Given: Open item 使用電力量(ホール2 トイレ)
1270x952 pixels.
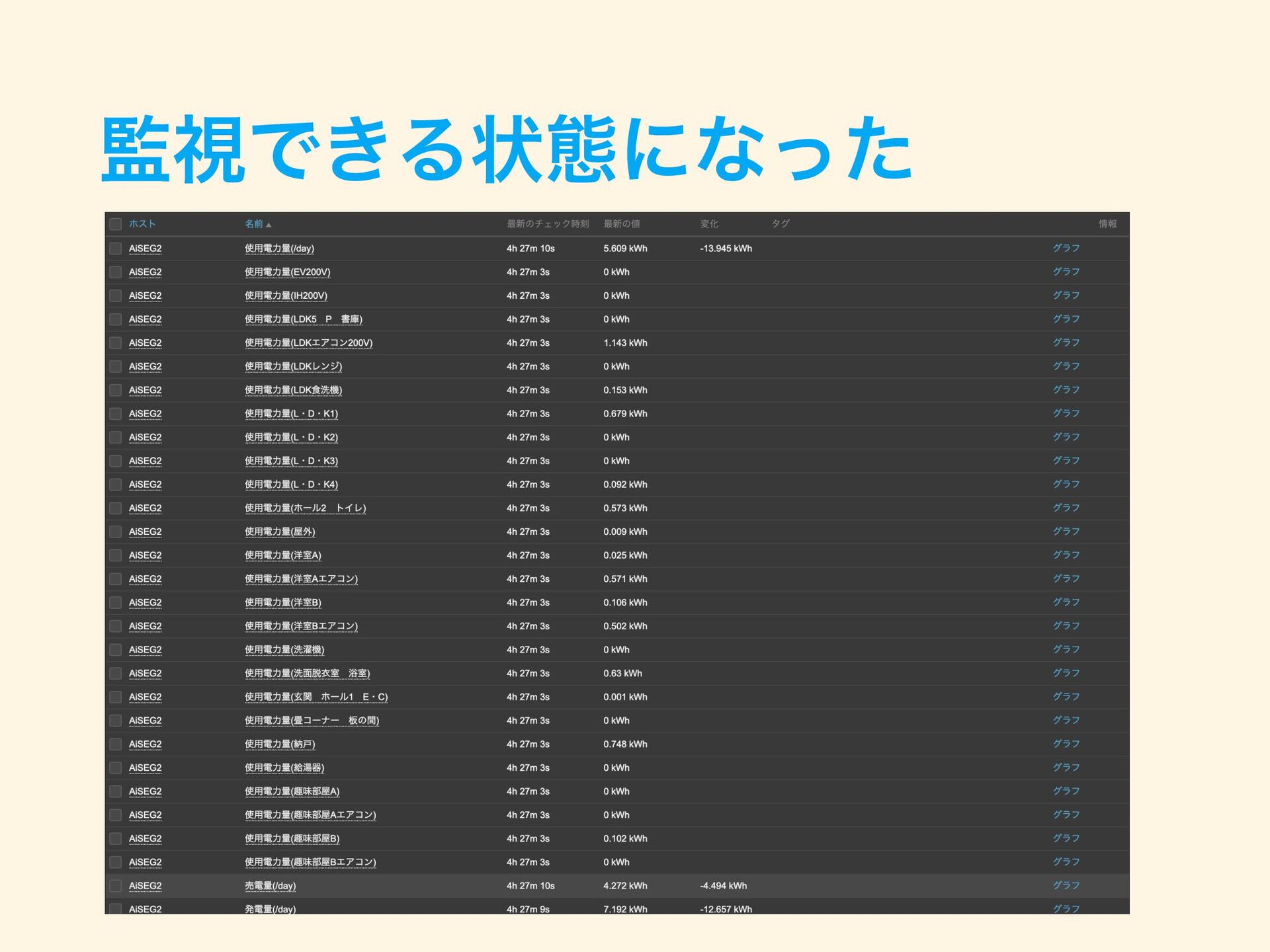Looking at the screenshot, I should (x=306, y=508).
